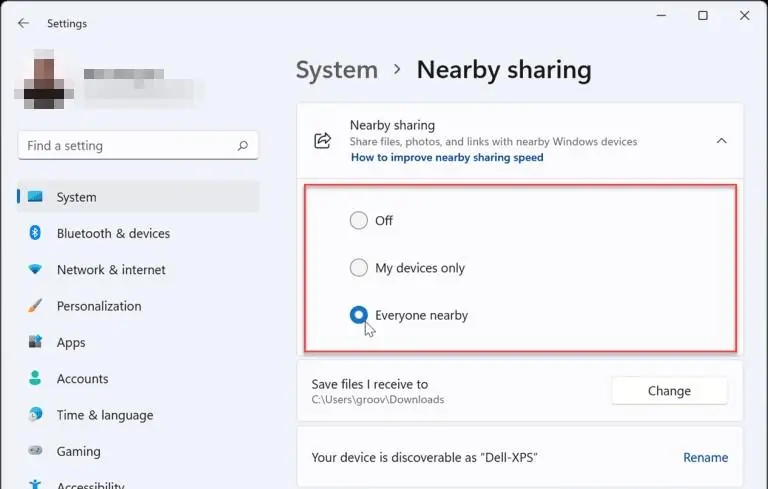Maximize the Settings window

(702, 16)
